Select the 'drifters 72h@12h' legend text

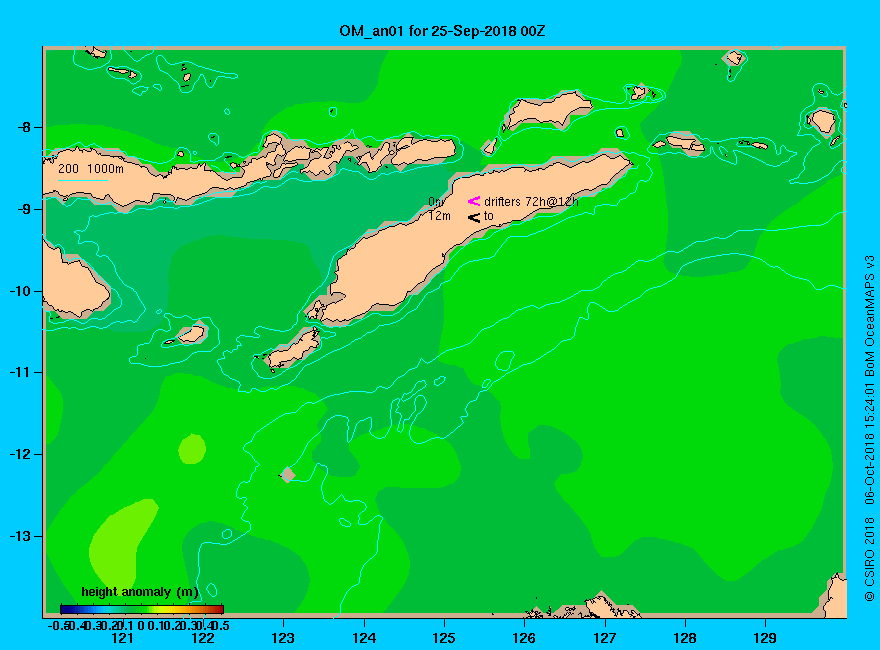tap(531, 202)
